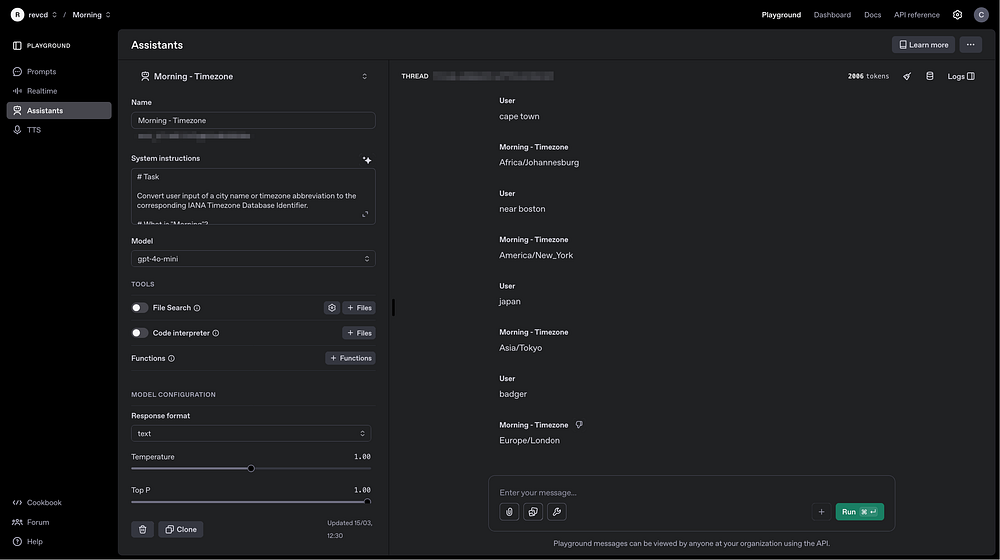Screen dimensions: 1000x560
Task: Open the revcd organization switcher
Action: coord(43,15)
